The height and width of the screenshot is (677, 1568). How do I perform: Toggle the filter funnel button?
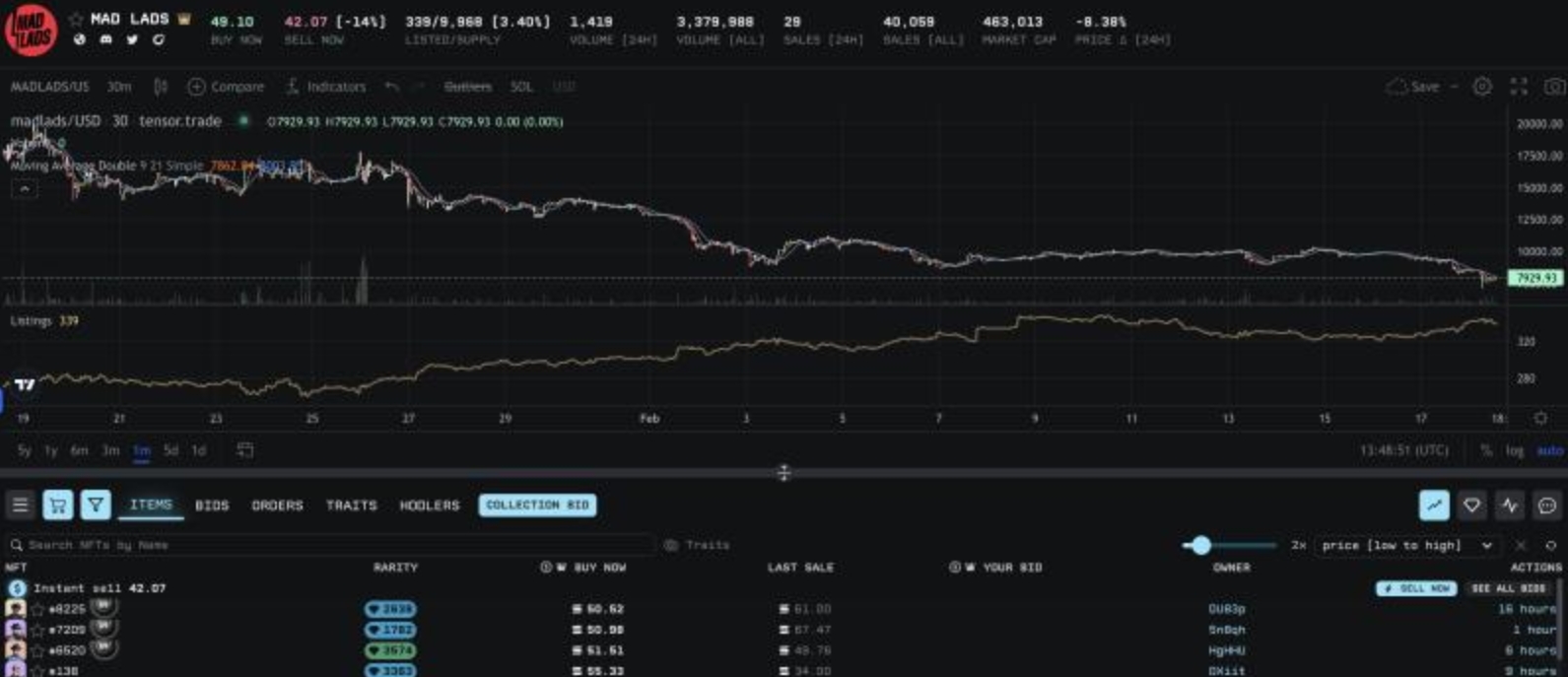96,506
